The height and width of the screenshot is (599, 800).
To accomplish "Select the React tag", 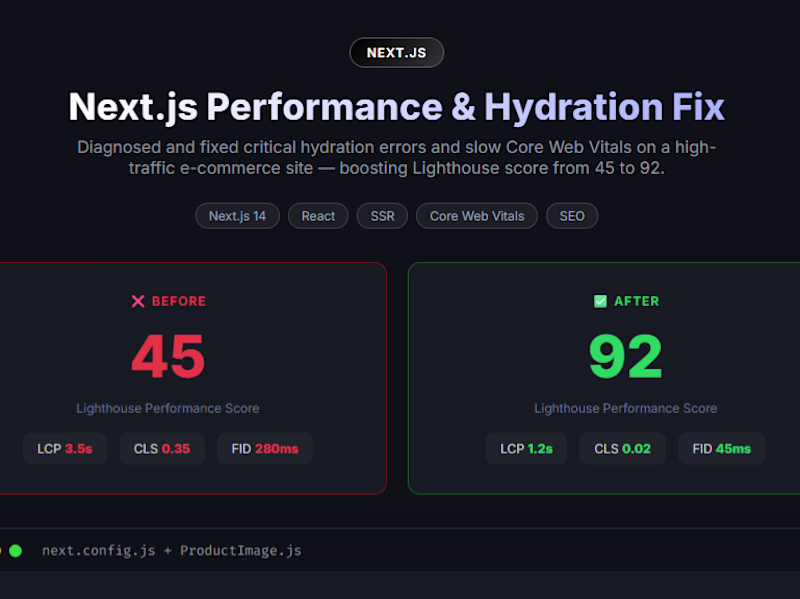I will (x=318, y=216).
